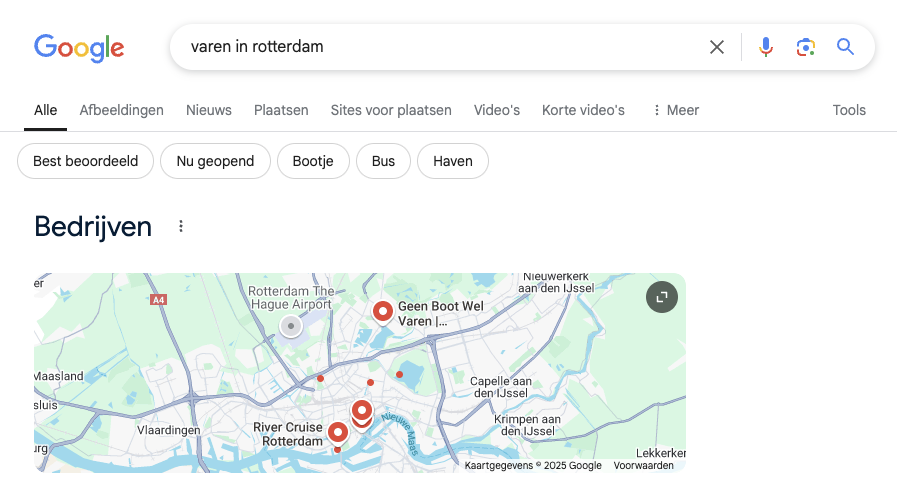Open the Tools search options

click(849, 110)
